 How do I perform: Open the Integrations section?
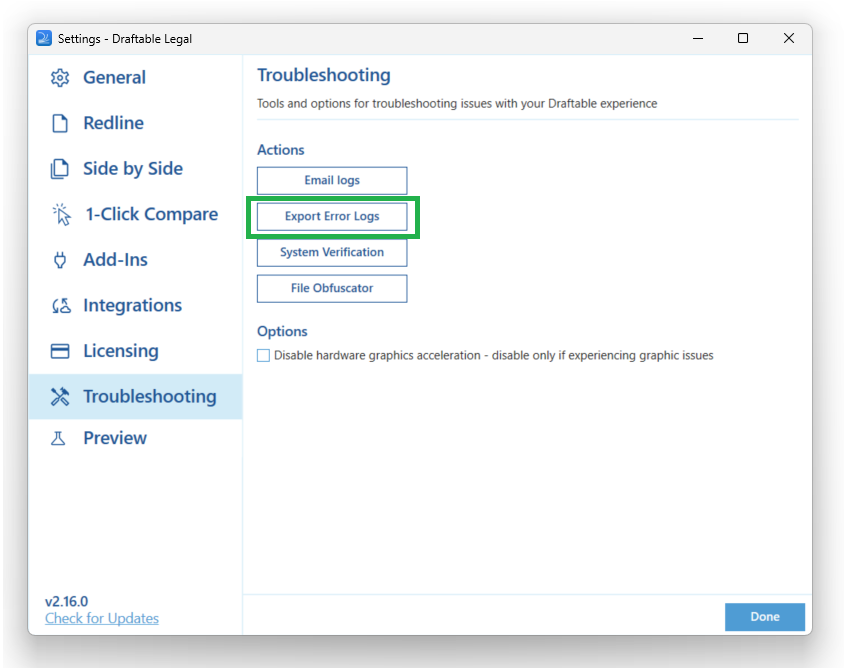(x=135, y=305)
